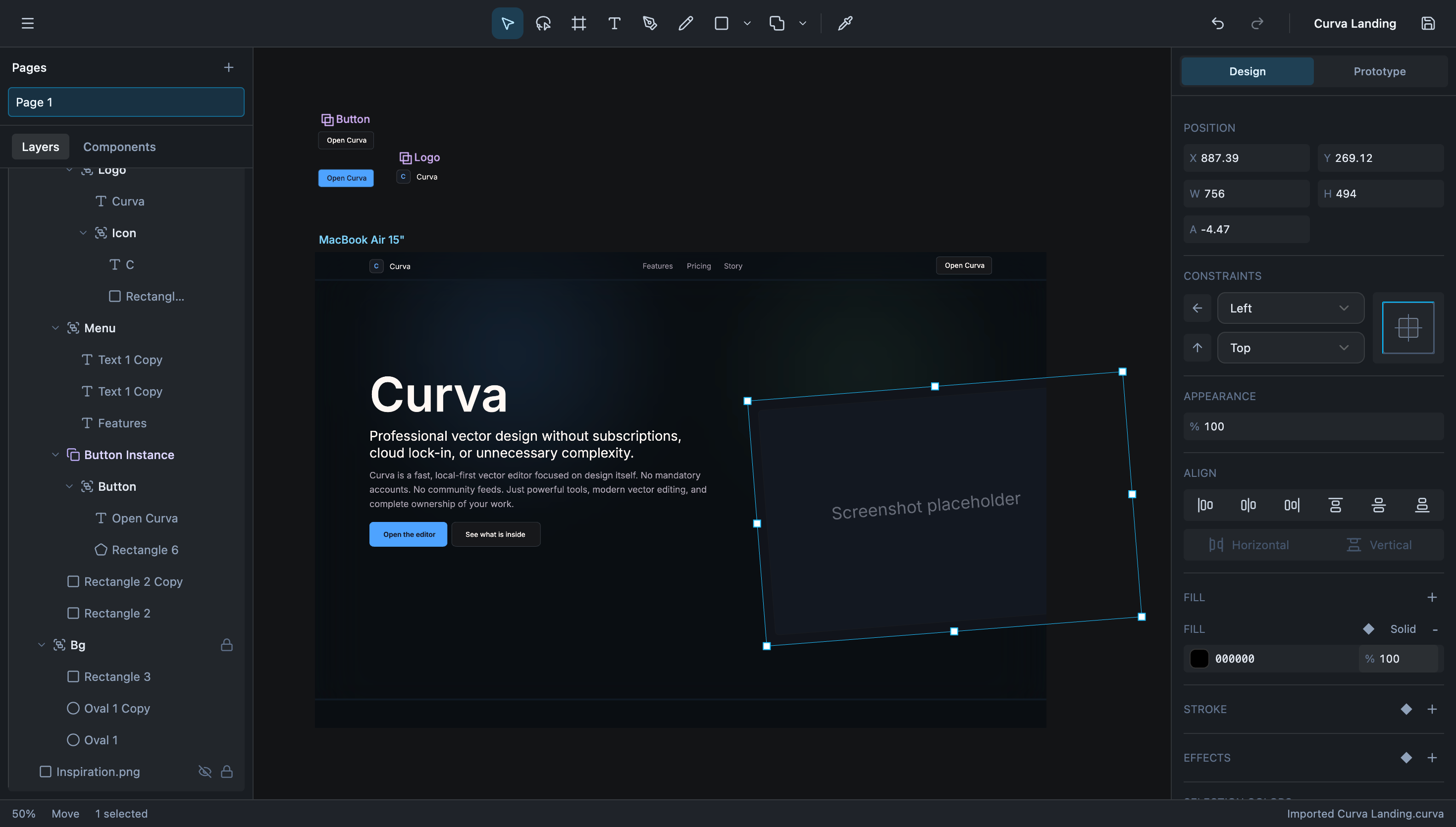Viewport: 1456px width, 827px height.
Task: Click Horizontal distribute button
Action: click(1248, 545)
